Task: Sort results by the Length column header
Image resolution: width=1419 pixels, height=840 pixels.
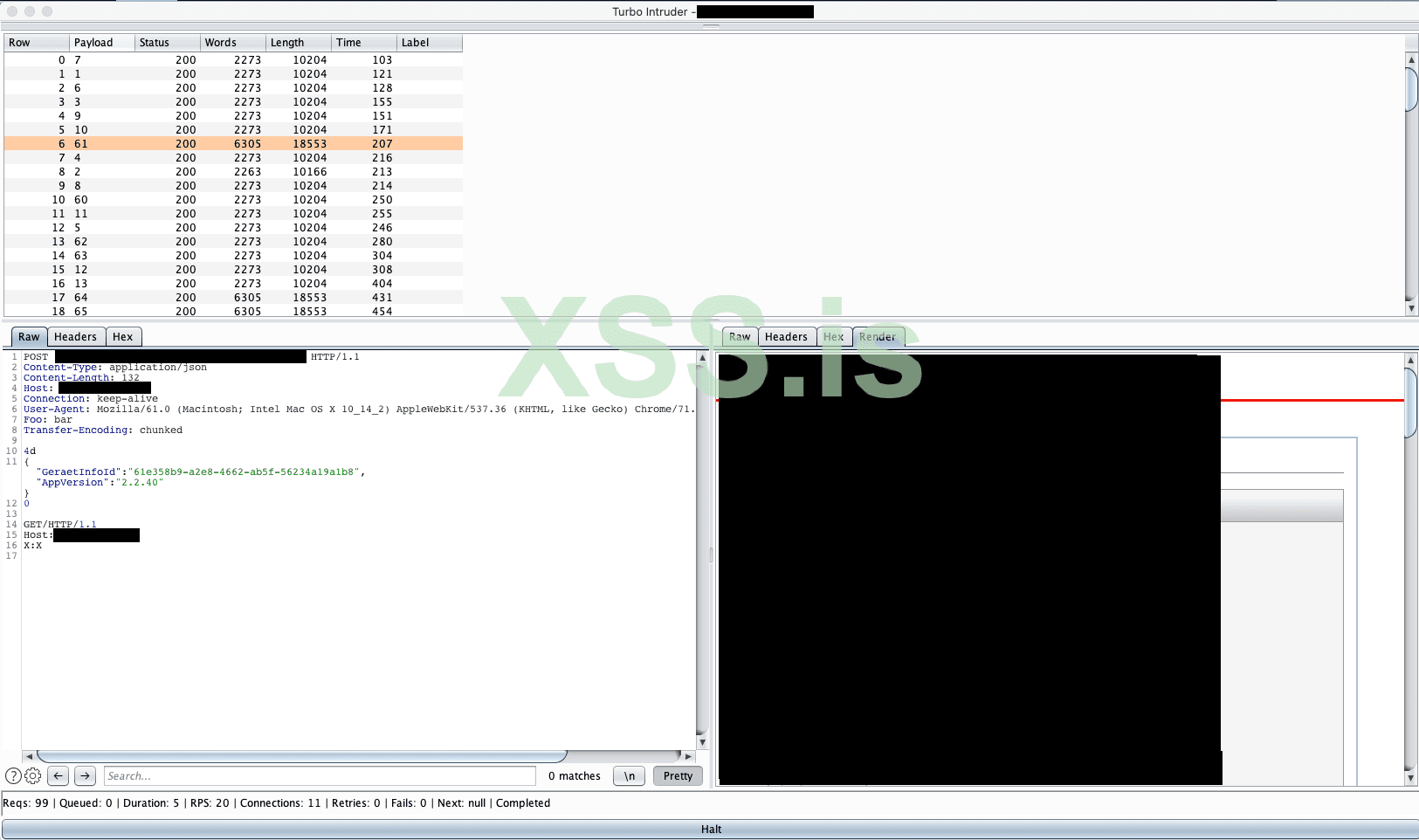Action: point(299,43)
